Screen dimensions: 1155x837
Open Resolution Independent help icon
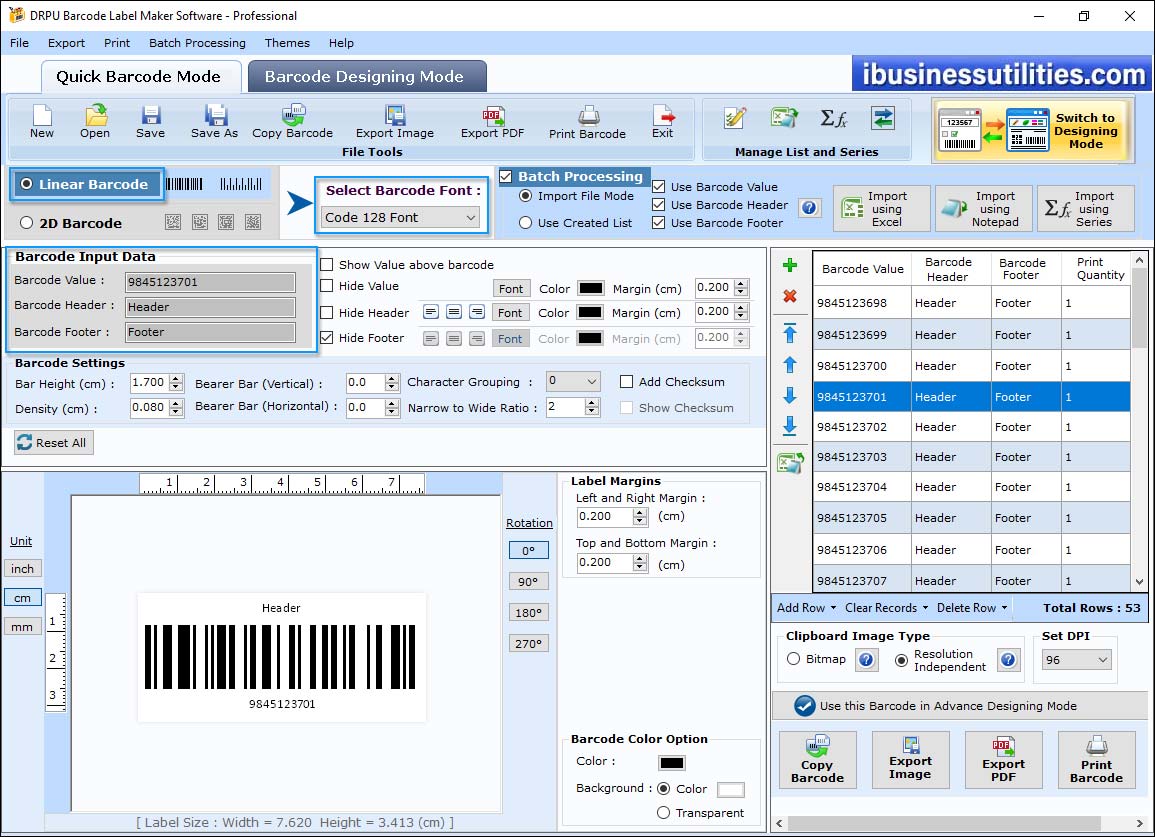pyautogui.click(x=1008, y=660)
